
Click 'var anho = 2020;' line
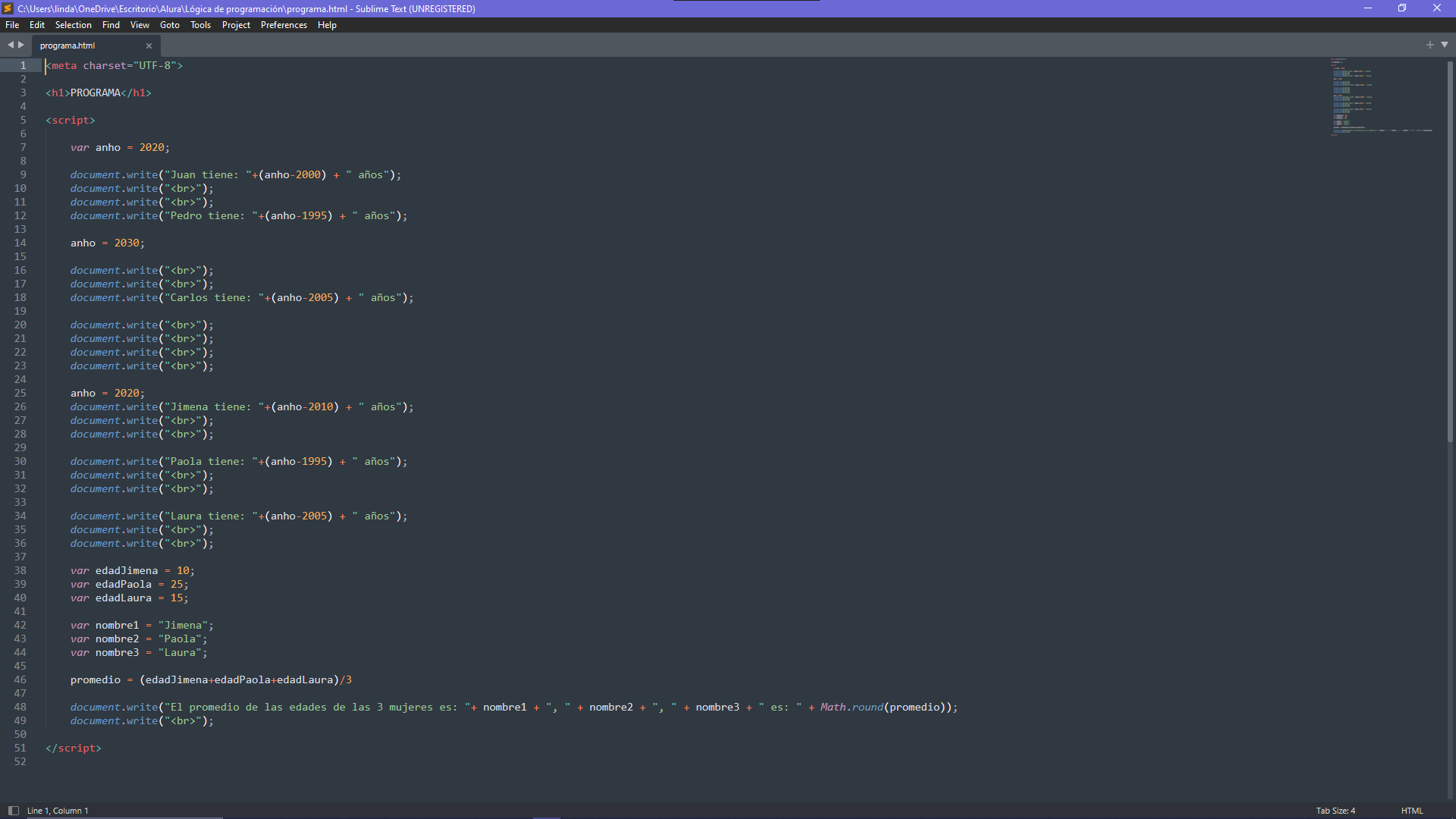pos(120,147)
